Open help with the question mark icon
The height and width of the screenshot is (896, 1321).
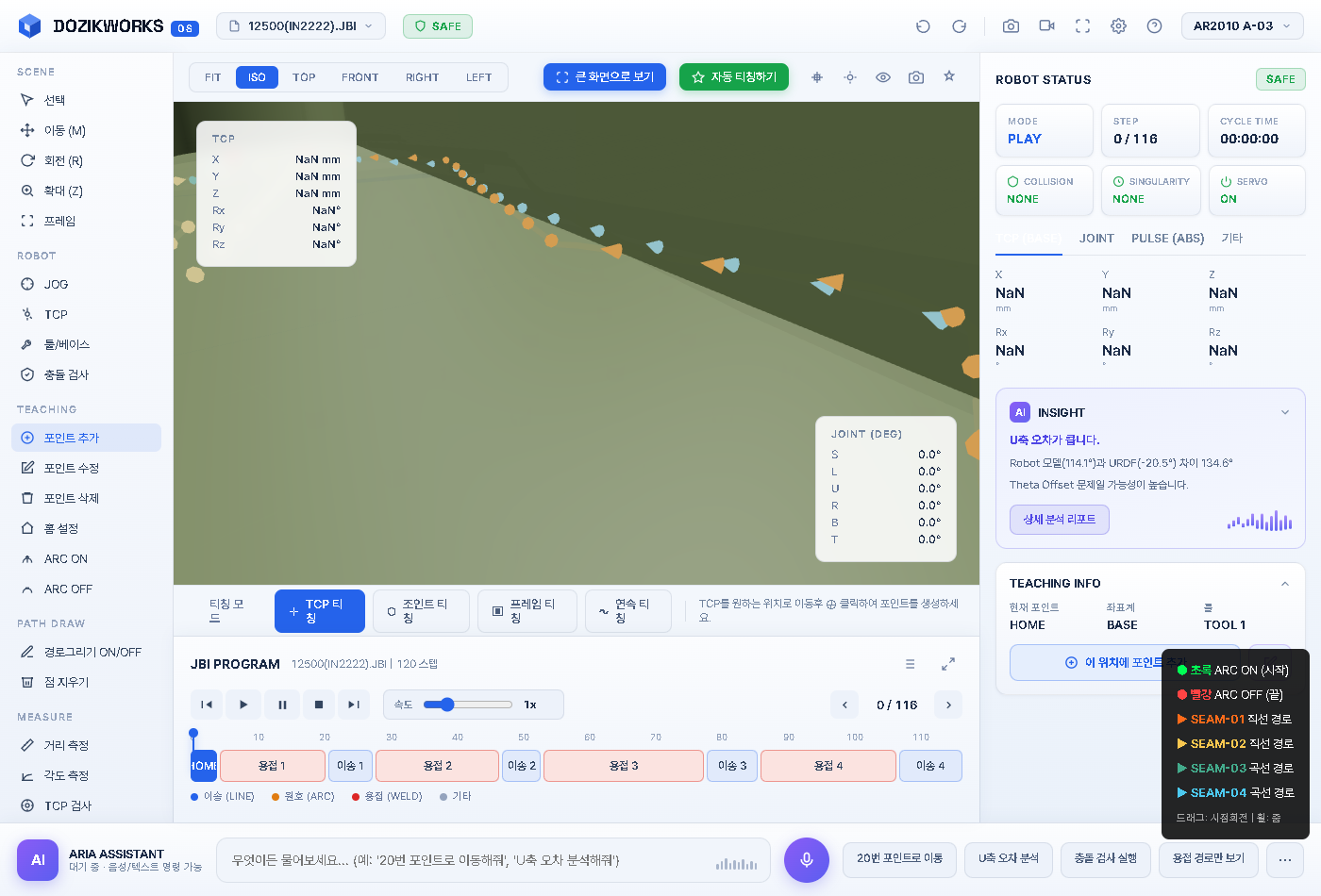pyautogui.click(x=1154, y=26)
